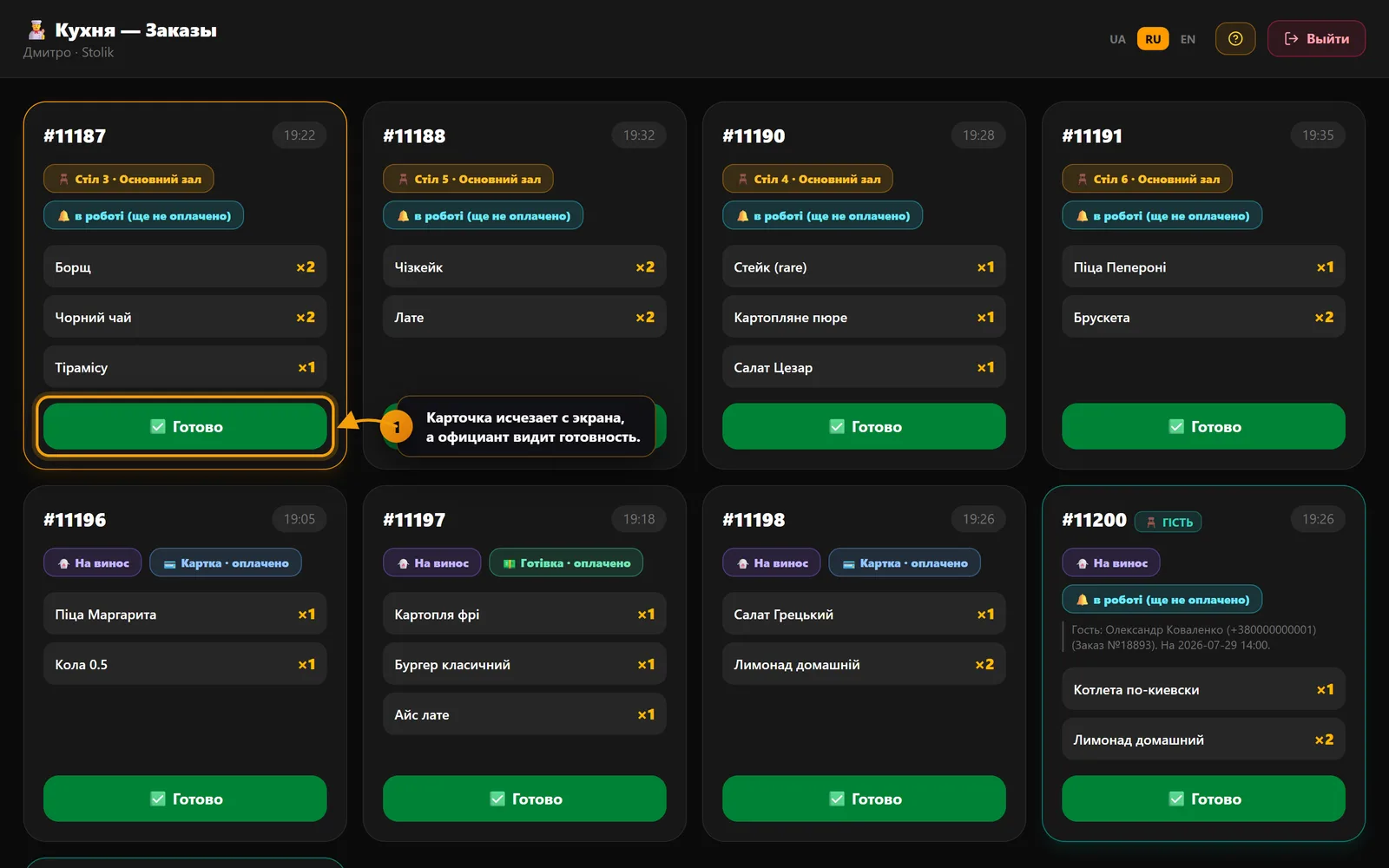Mark order #11187 as Готово
This screenshot has height=868, width=1389.
[x=185, y=426]
